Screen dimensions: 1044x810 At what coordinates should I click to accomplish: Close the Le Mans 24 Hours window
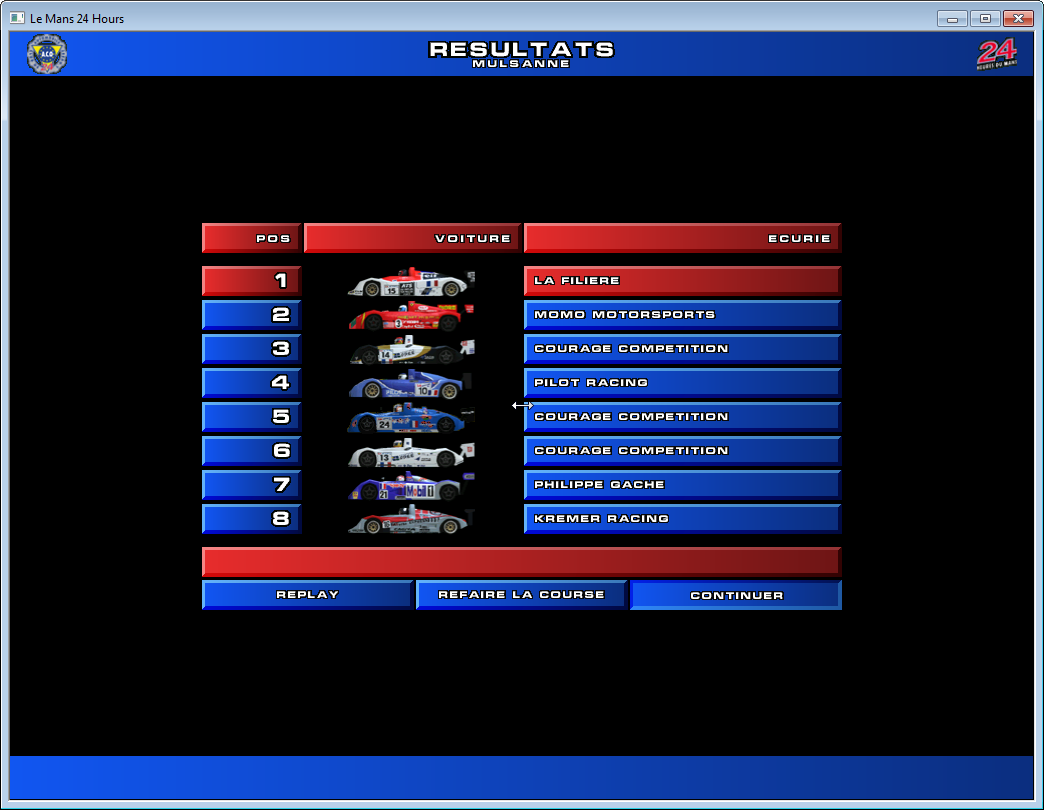point(1018,19)
